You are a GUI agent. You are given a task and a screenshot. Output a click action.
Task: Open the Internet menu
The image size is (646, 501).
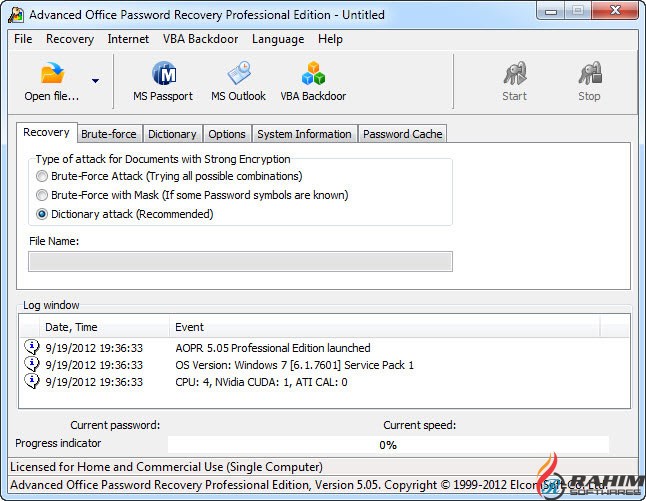[128, 39]
